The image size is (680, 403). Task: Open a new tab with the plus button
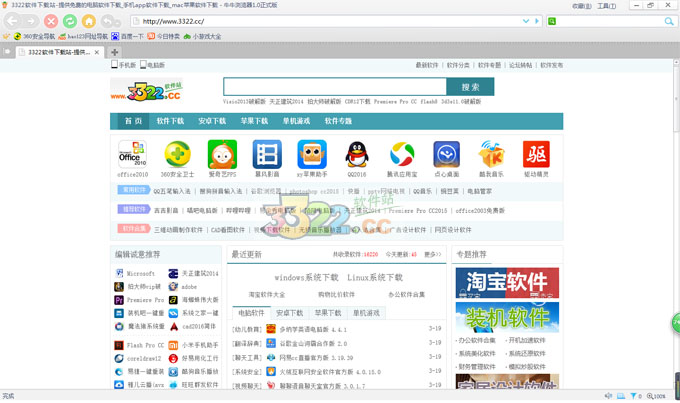coord(114,52)
